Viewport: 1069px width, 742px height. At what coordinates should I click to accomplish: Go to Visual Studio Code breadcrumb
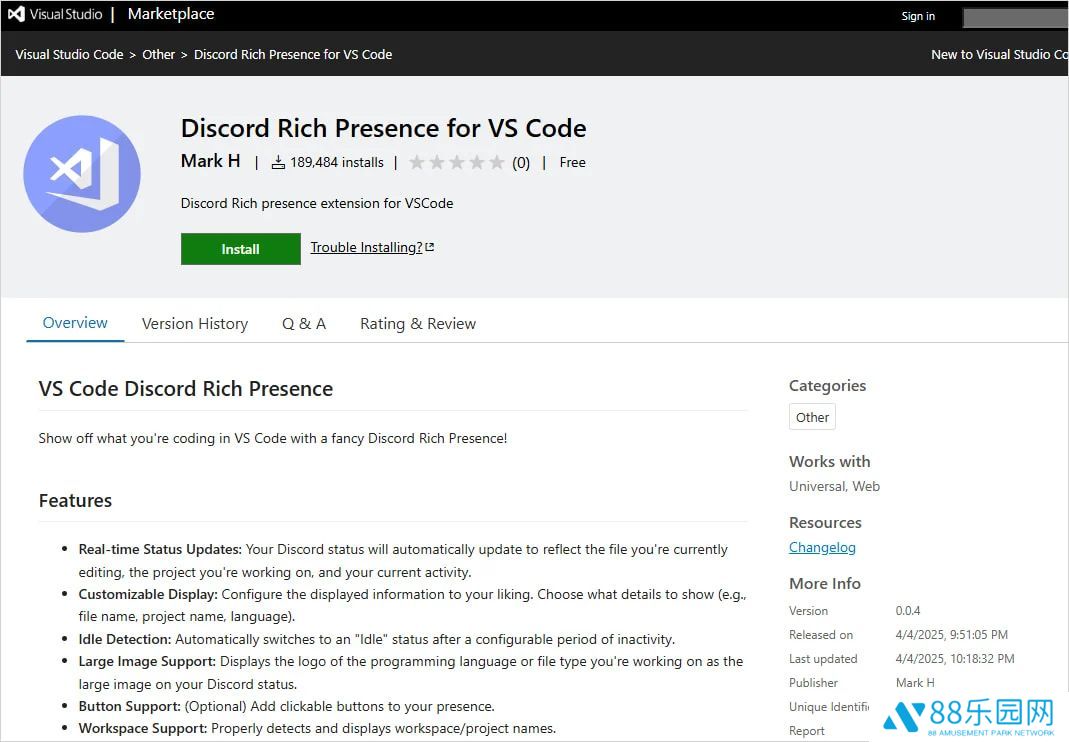click(69, 55)
